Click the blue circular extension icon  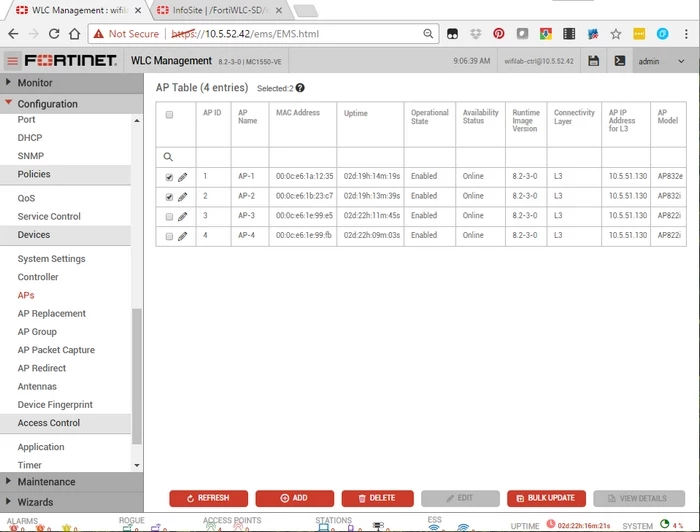click(662, 34)
